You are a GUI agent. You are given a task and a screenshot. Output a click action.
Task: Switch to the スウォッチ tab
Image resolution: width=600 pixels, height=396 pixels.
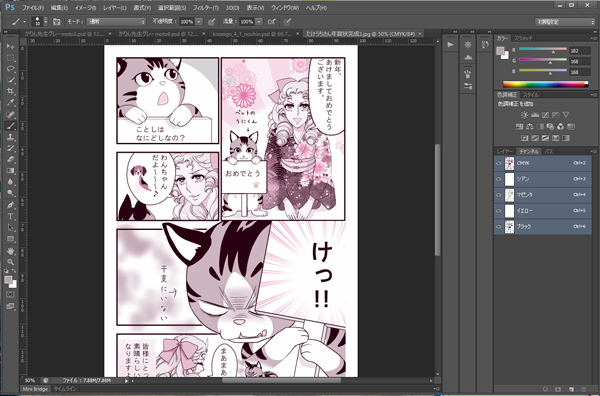tap(523, 38)
